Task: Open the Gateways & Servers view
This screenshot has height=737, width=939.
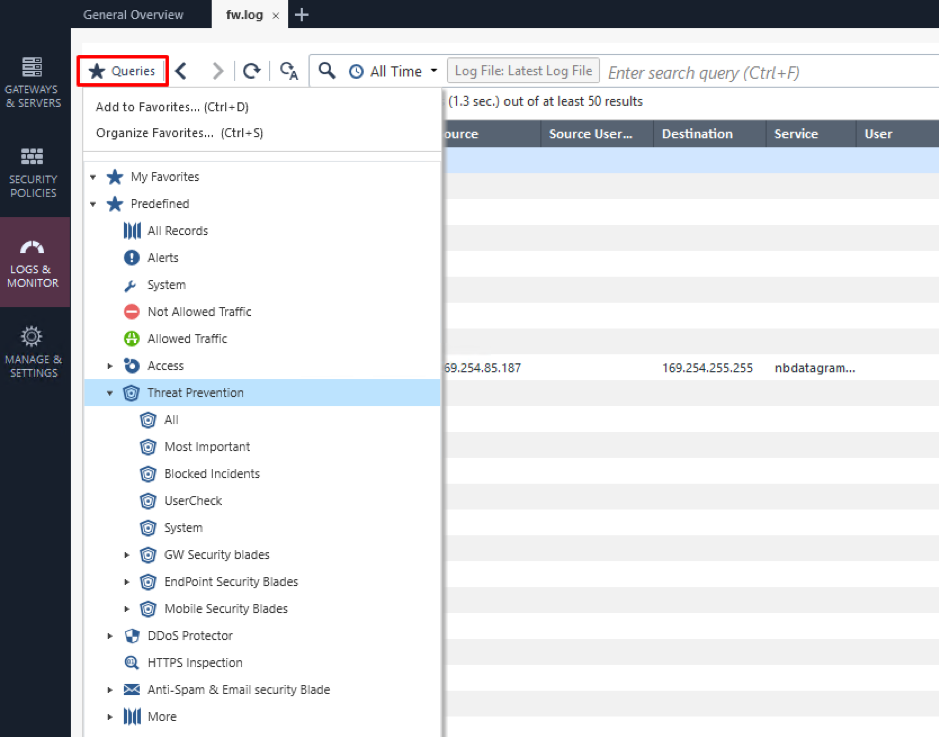Action: click(x=34, y=82)
